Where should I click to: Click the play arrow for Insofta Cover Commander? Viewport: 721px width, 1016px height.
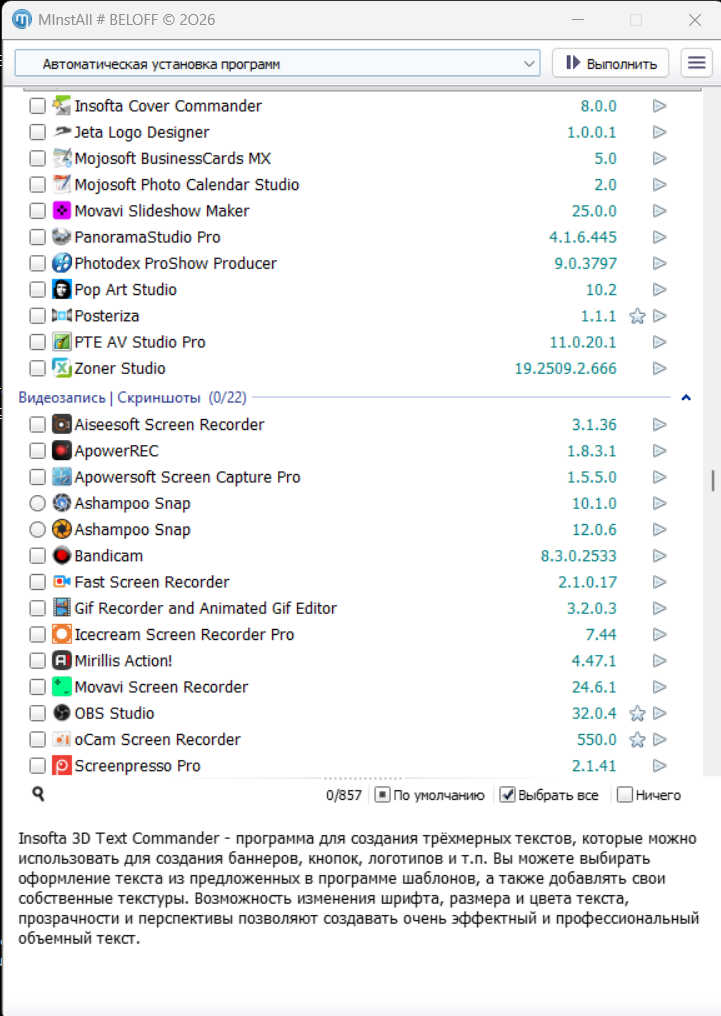(x=659, y=106)
